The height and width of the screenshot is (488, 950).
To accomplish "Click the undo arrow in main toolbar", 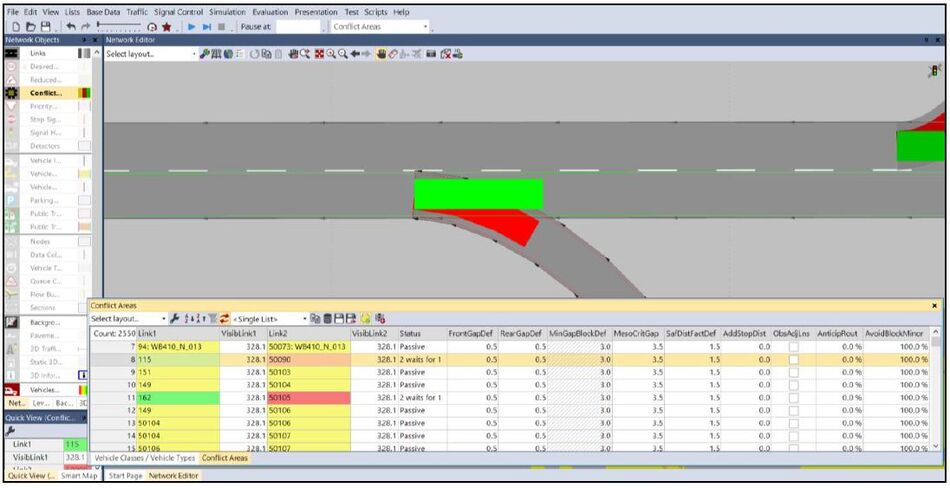I will [x=71, y=27].
